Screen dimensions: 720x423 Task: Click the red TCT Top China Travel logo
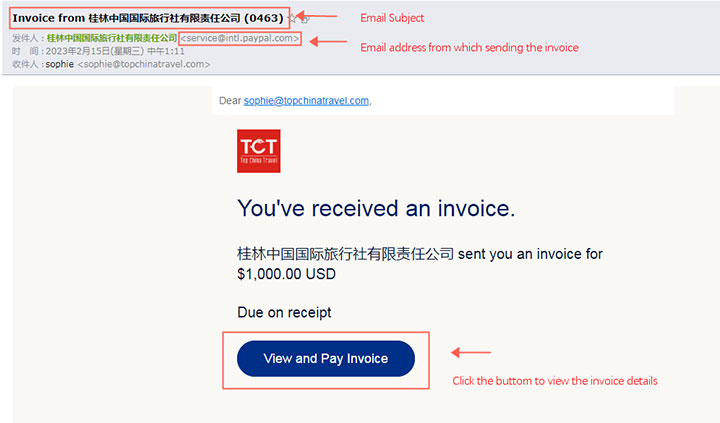pos(259,151)
